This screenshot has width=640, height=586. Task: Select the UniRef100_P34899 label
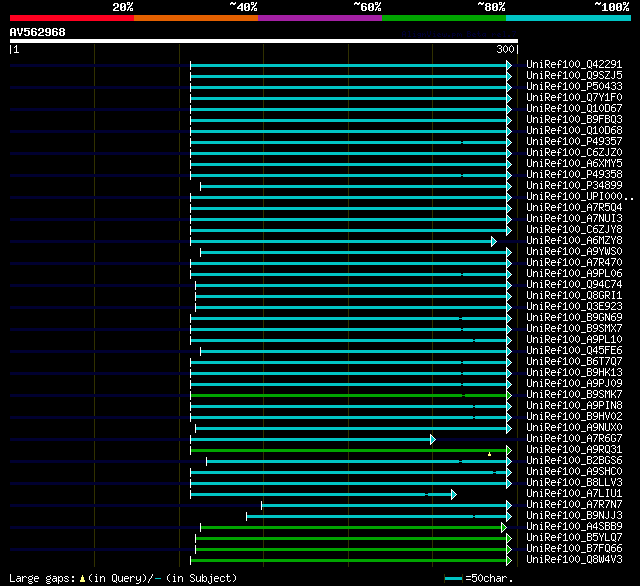[574, 186]
